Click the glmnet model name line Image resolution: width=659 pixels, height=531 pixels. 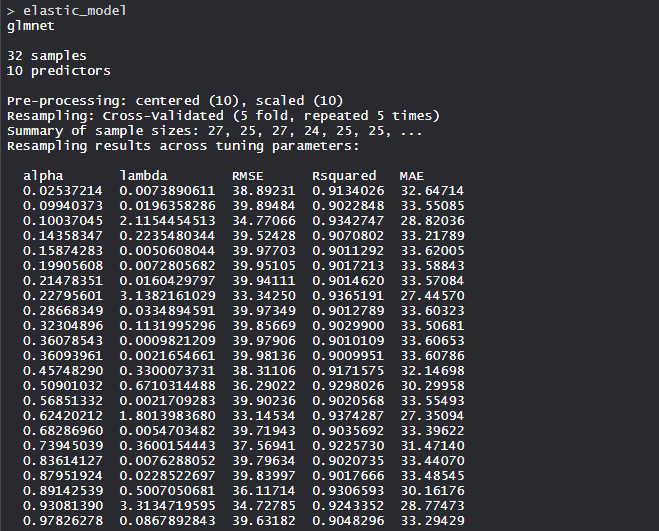click(31, 26)
